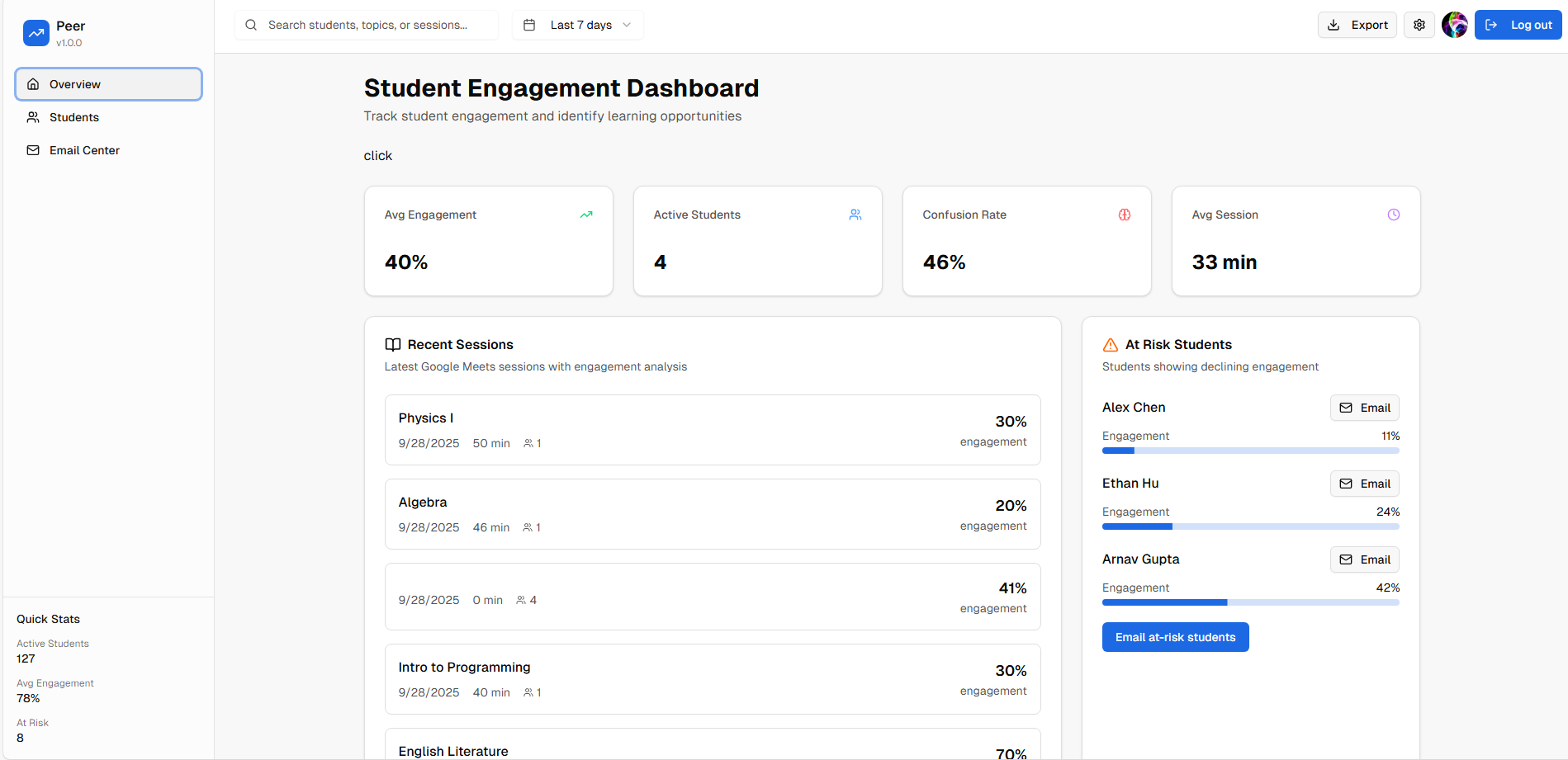Go to the Overview page
The height and width of the screenshot is (760, 1568).
[108, 84]
